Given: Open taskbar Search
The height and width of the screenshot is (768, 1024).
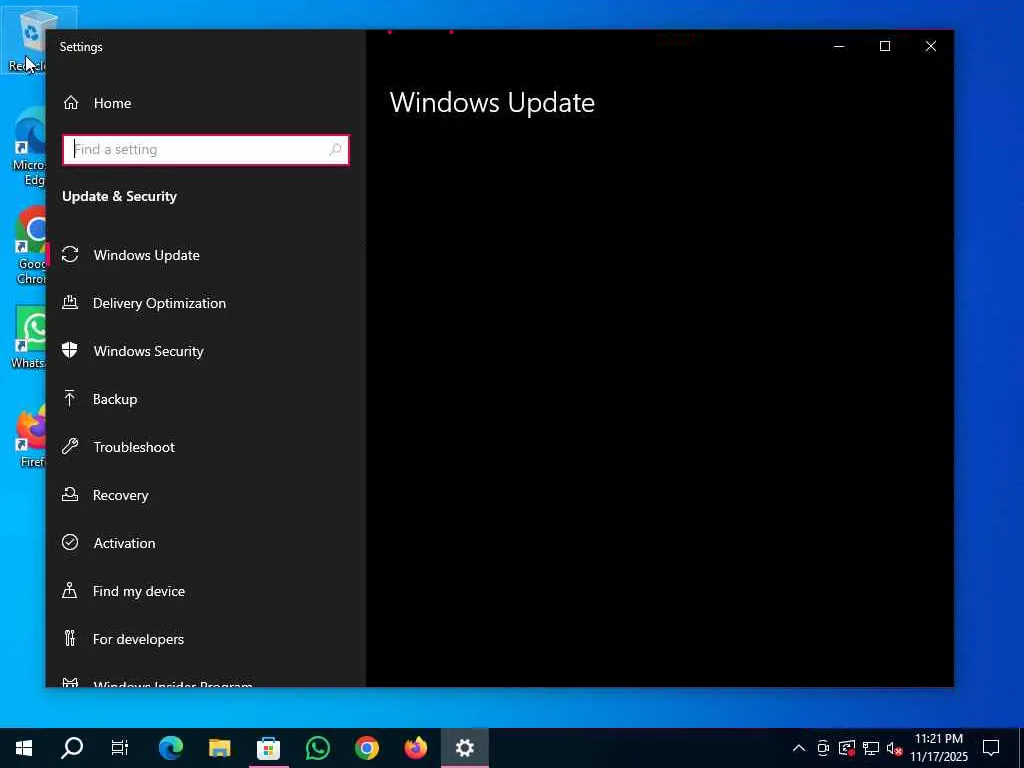Looking at the screenshot, I should point(72,748).
